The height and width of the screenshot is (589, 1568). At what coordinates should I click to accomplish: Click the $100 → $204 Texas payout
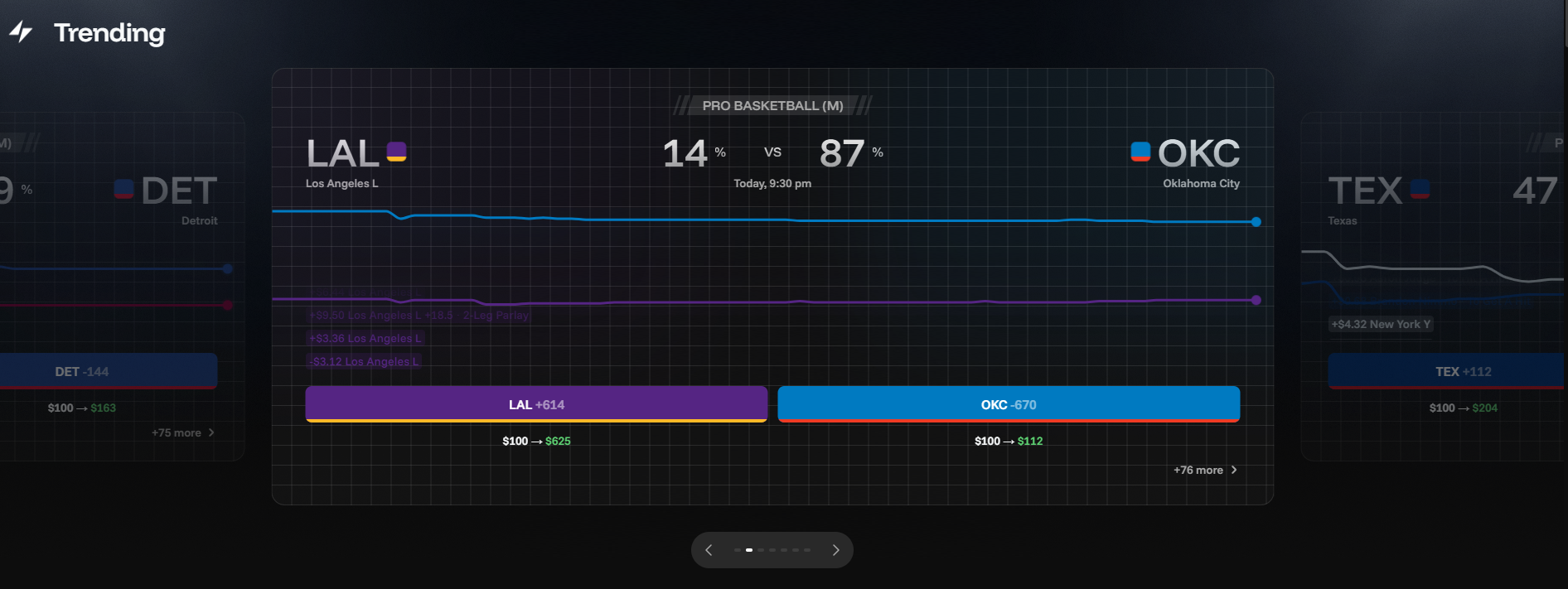[x=1464, y=408]
